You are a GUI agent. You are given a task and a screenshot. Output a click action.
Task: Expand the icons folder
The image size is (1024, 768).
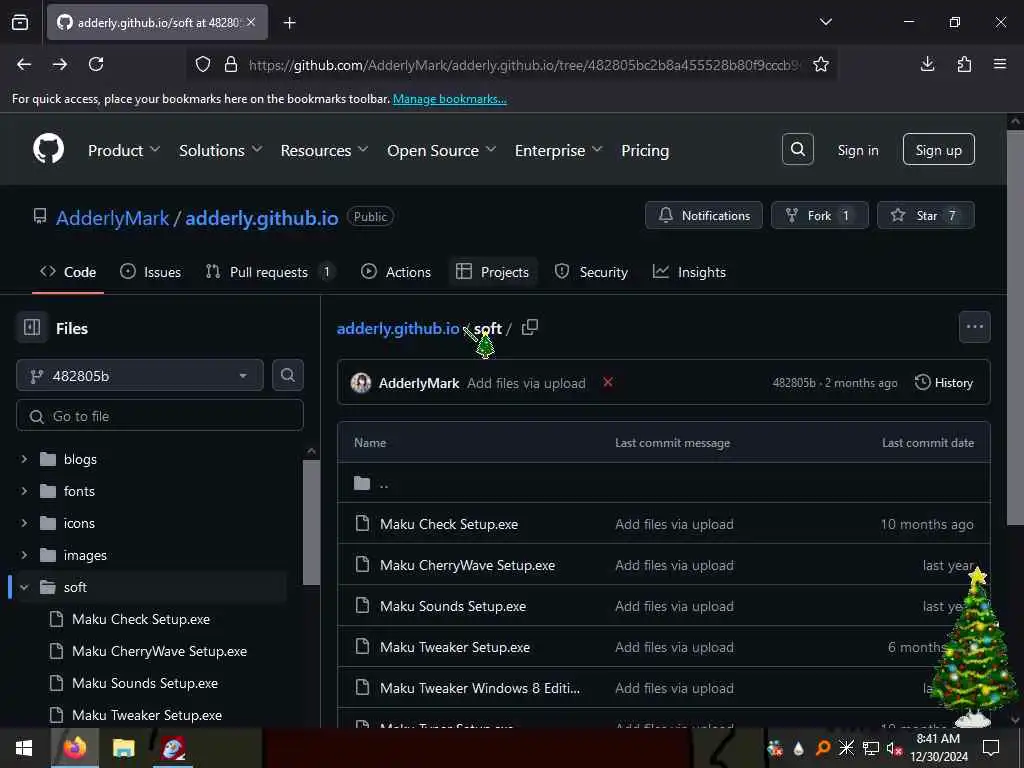click(x=24, y=522)
